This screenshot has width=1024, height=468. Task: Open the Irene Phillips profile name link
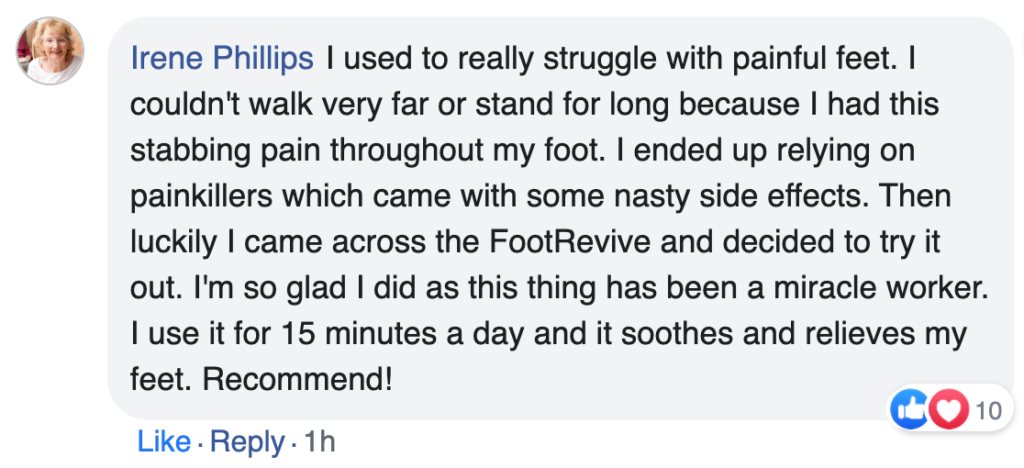pos(222,59)
